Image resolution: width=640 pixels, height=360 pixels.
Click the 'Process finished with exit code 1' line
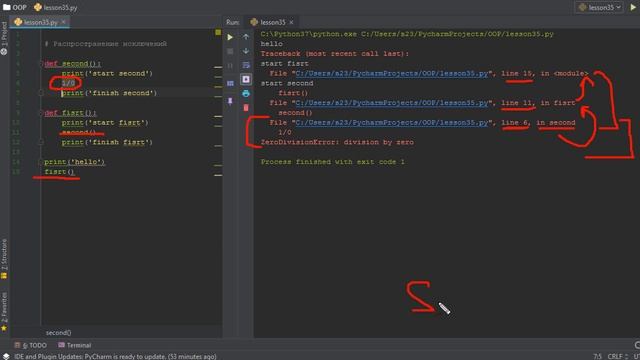tap(333, 162)
